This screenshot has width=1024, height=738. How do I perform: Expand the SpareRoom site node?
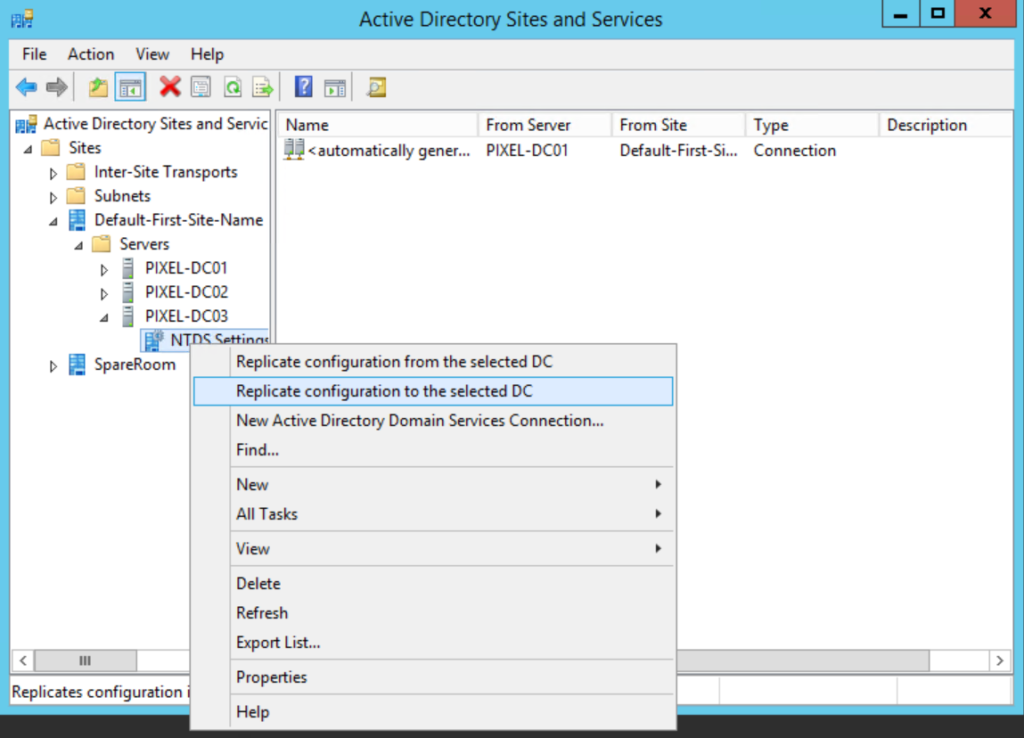pyautogui.click(x=53, y=365)
